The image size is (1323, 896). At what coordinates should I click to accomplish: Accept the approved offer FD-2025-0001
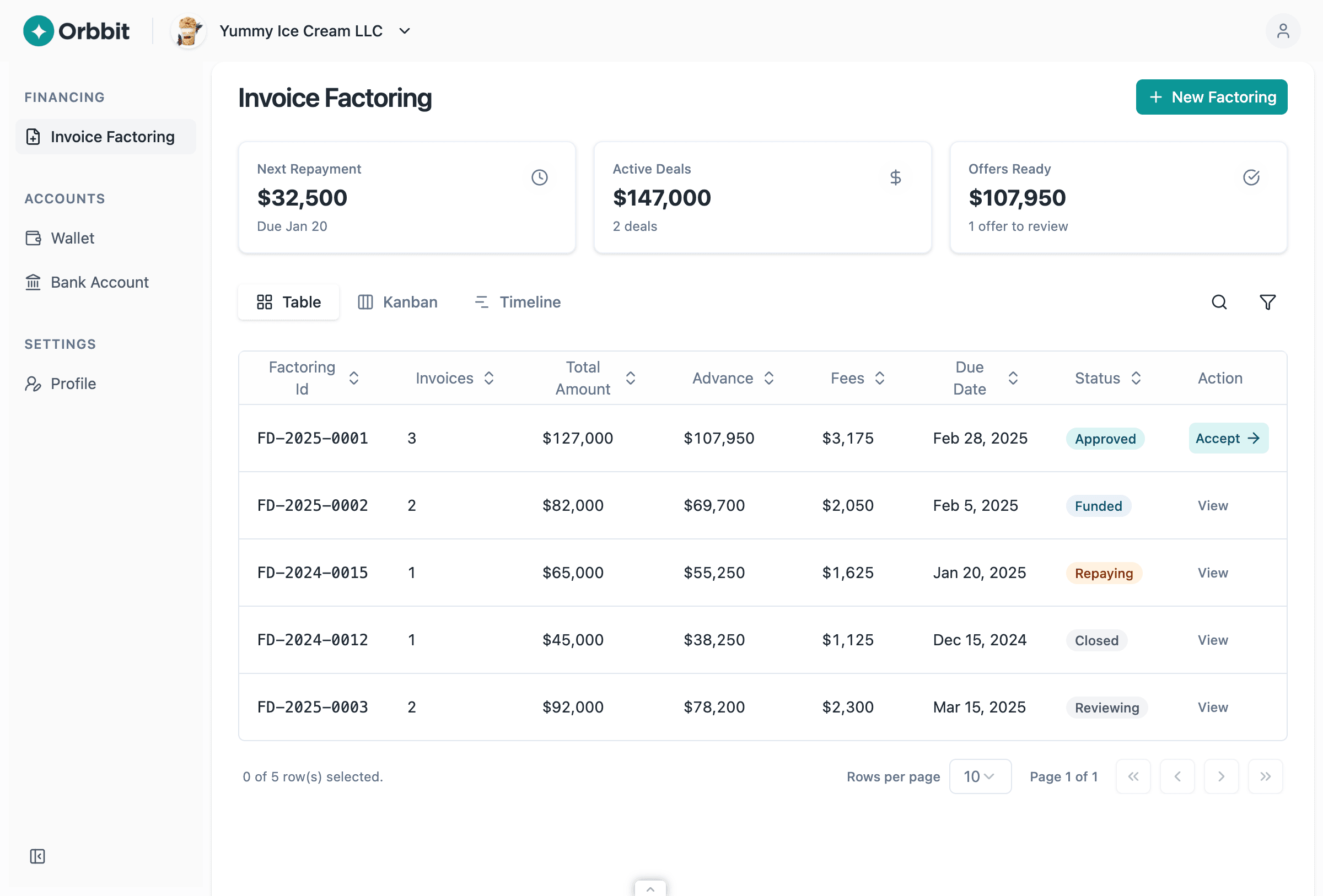tap(1228, 438)
